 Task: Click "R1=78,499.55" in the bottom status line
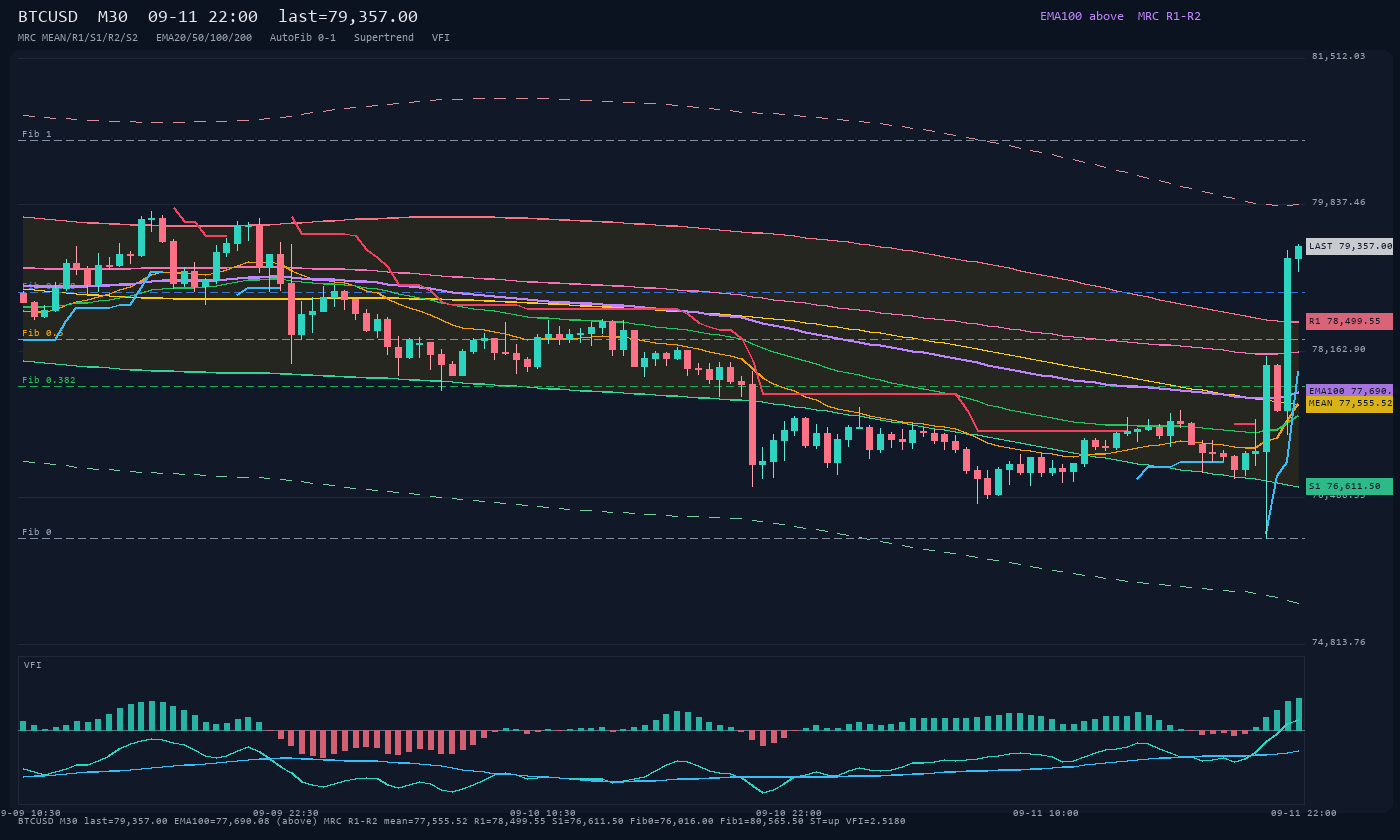[510, 821]
